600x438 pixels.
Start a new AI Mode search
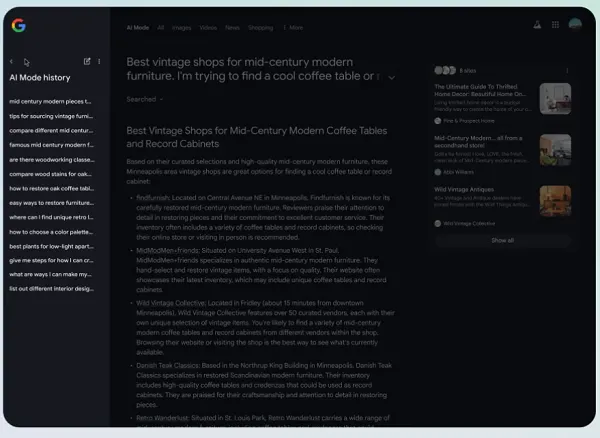pos(87,62)
